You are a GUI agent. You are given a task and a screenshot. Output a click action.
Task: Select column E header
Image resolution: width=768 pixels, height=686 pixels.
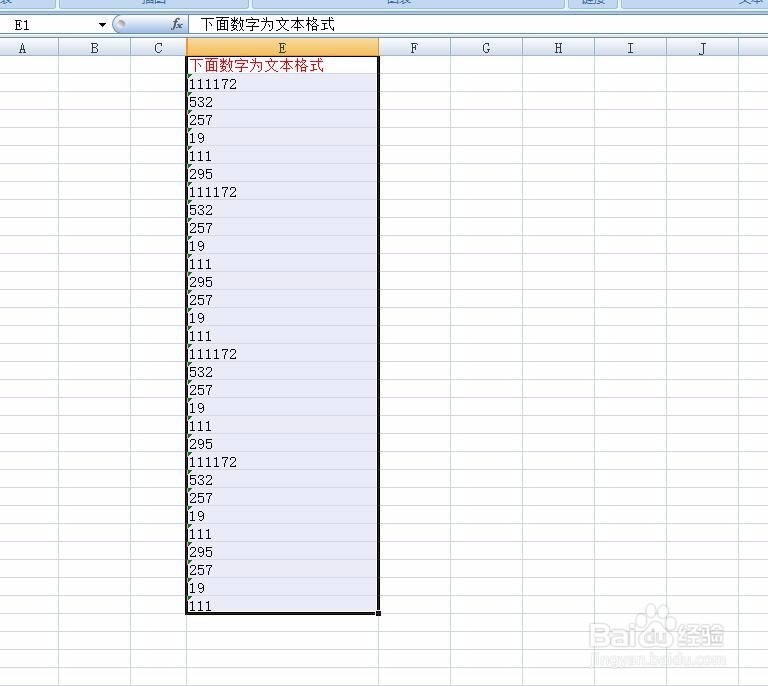(x=282, y=48)
